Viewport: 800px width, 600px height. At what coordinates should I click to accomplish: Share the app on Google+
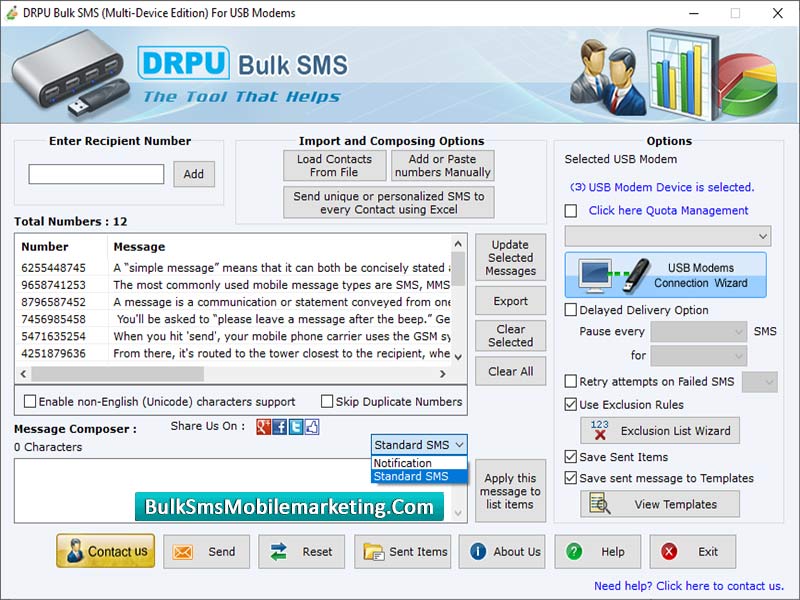(x=262, y=427)
